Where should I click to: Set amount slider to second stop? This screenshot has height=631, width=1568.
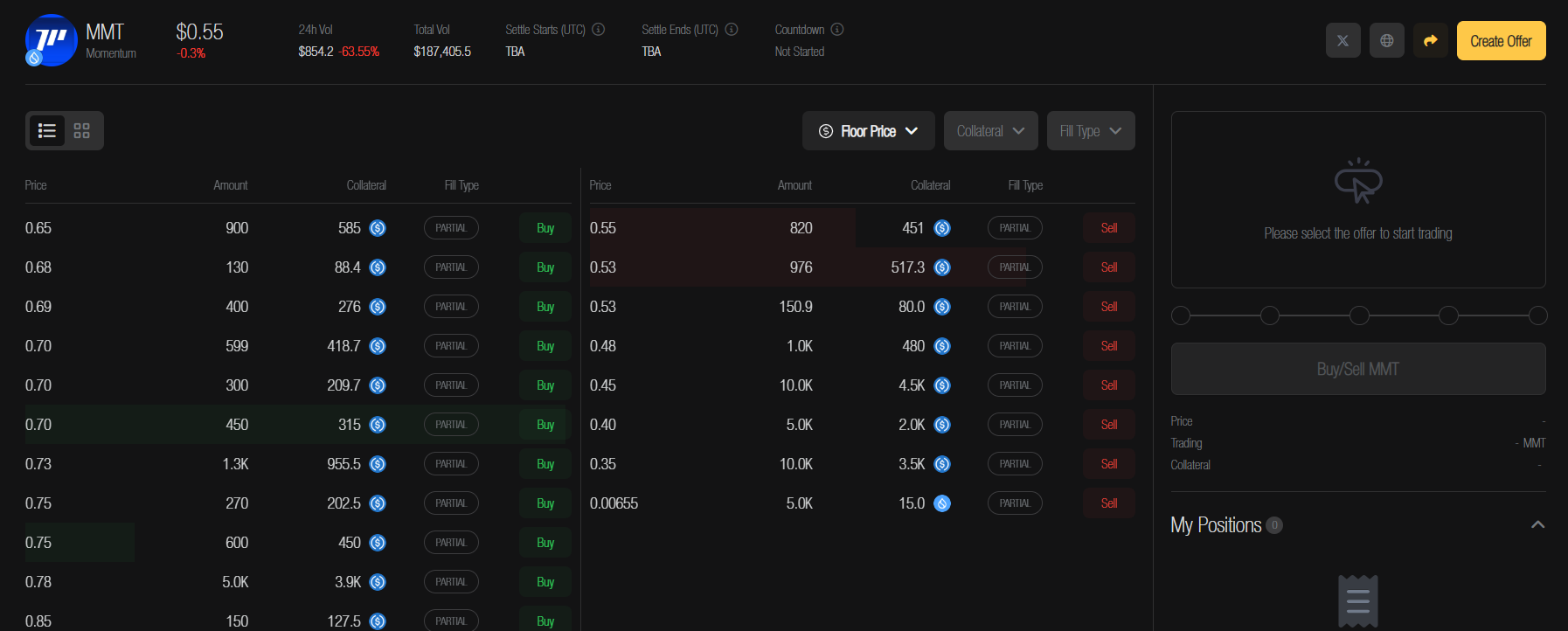pyautogui.click(x=1270, y=315)
